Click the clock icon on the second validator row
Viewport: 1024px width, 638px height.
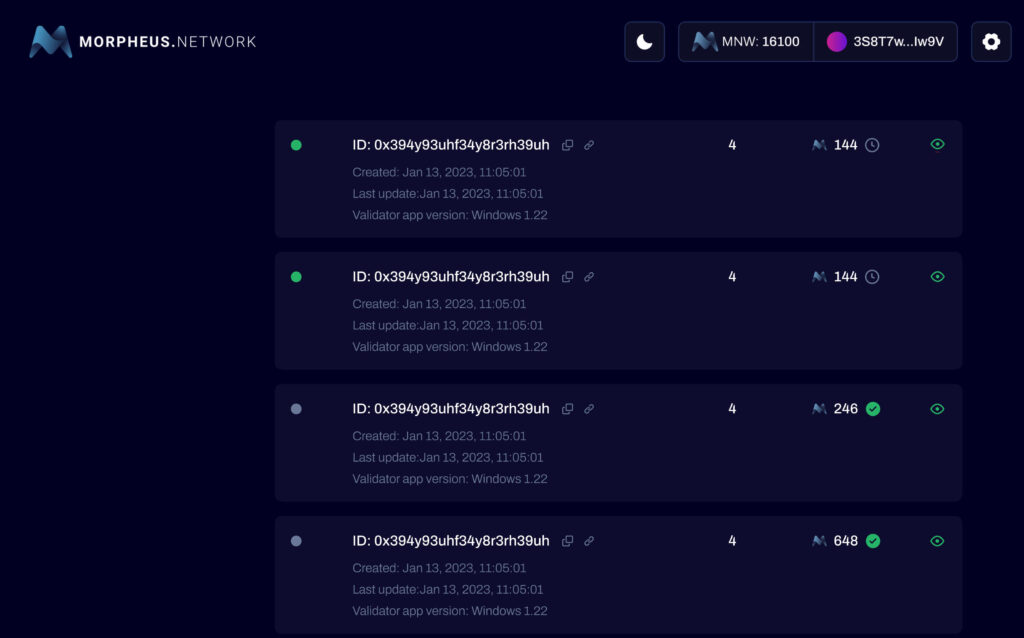(x=872, y=276)
